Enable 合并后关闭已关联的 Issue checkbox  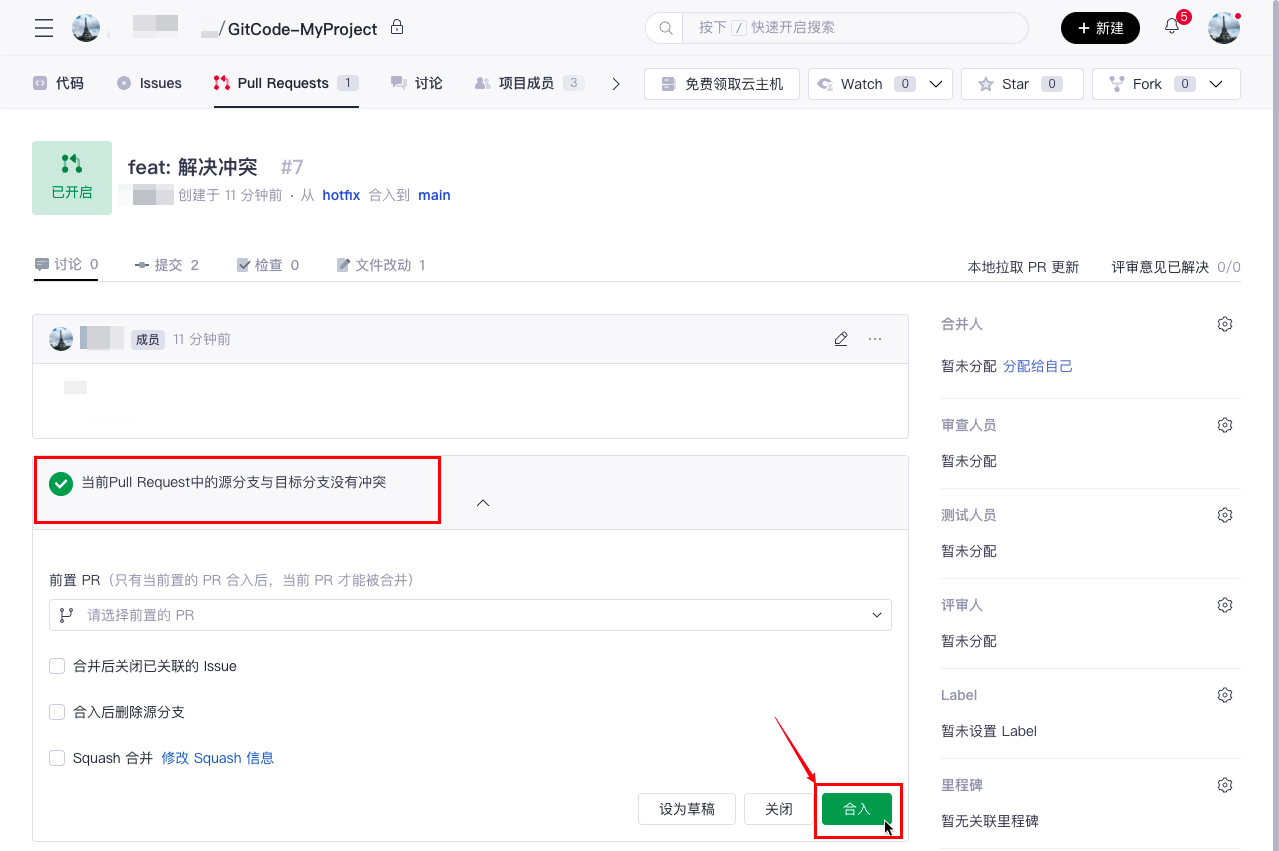point(57,666)
